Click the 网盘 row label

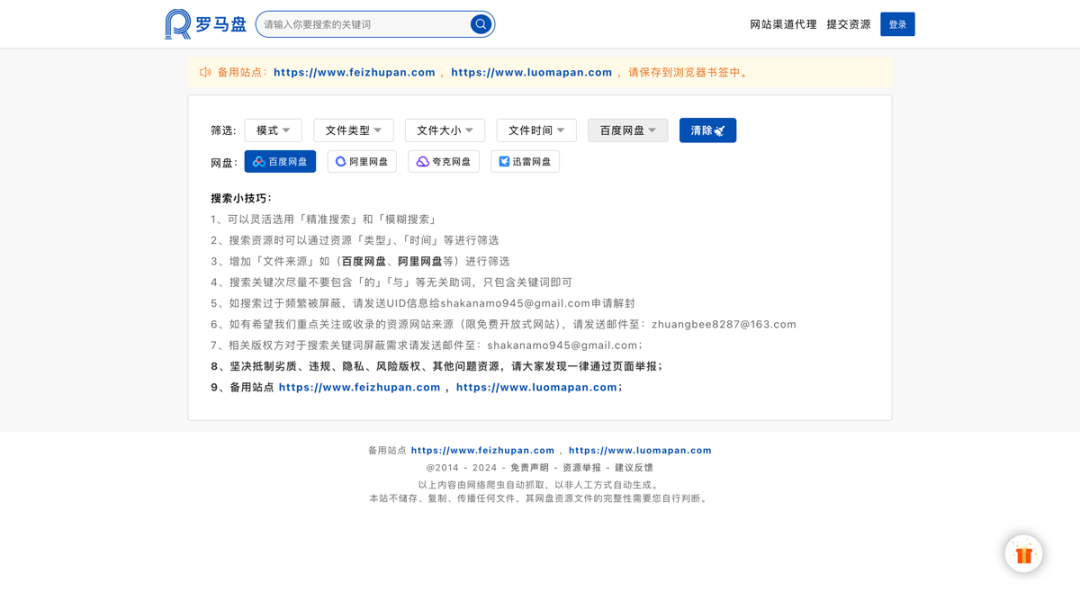(x=223, y=163)
